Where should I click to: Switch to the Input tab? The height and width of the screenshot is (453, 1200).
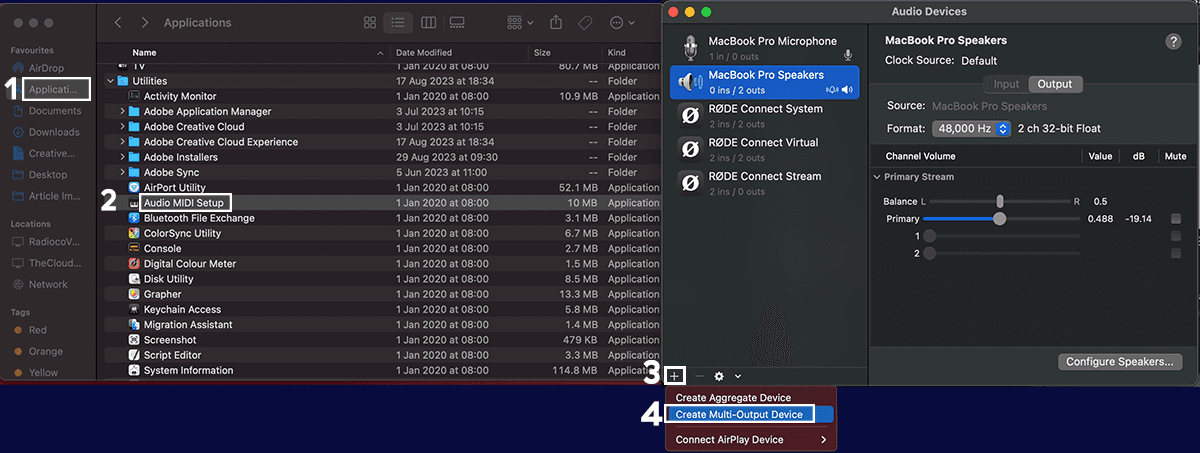1006,85
